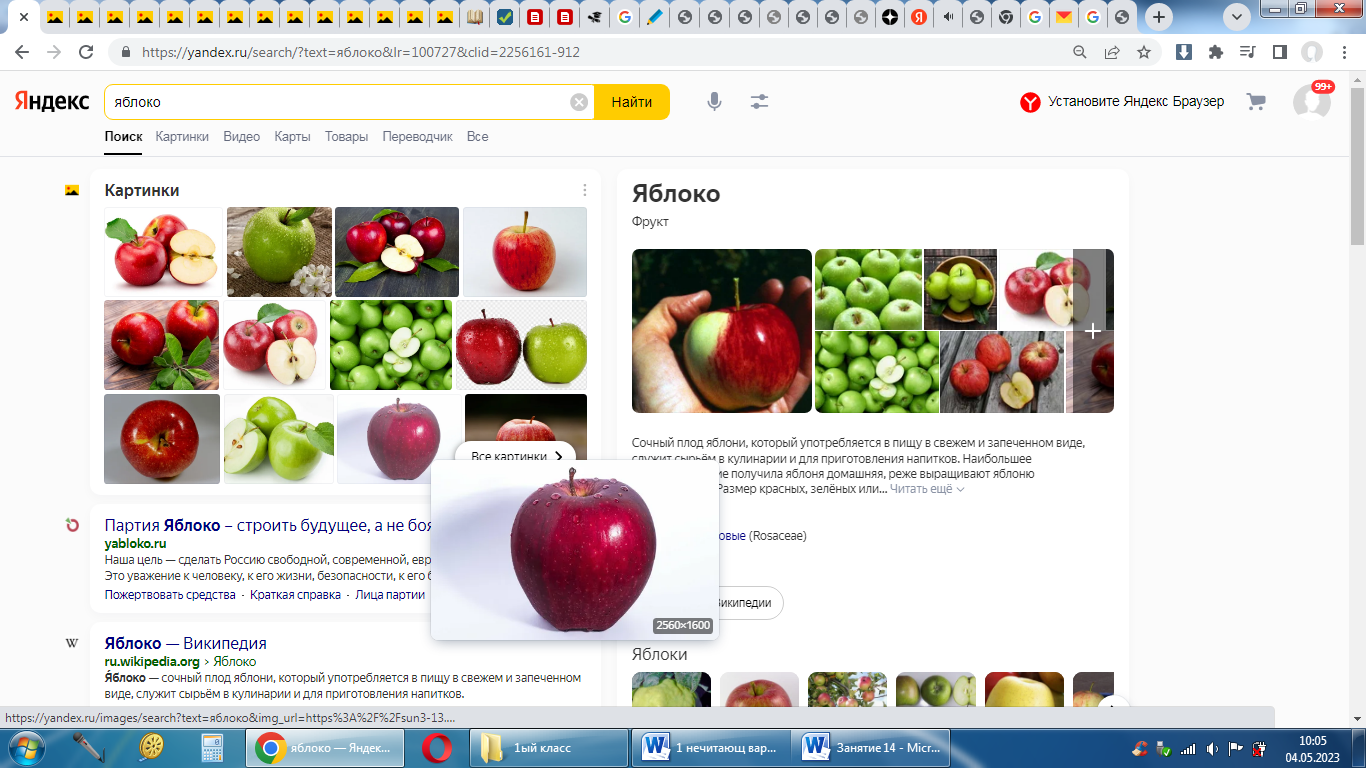Open large hand-holding-apple thumbnail

[722, 331]
